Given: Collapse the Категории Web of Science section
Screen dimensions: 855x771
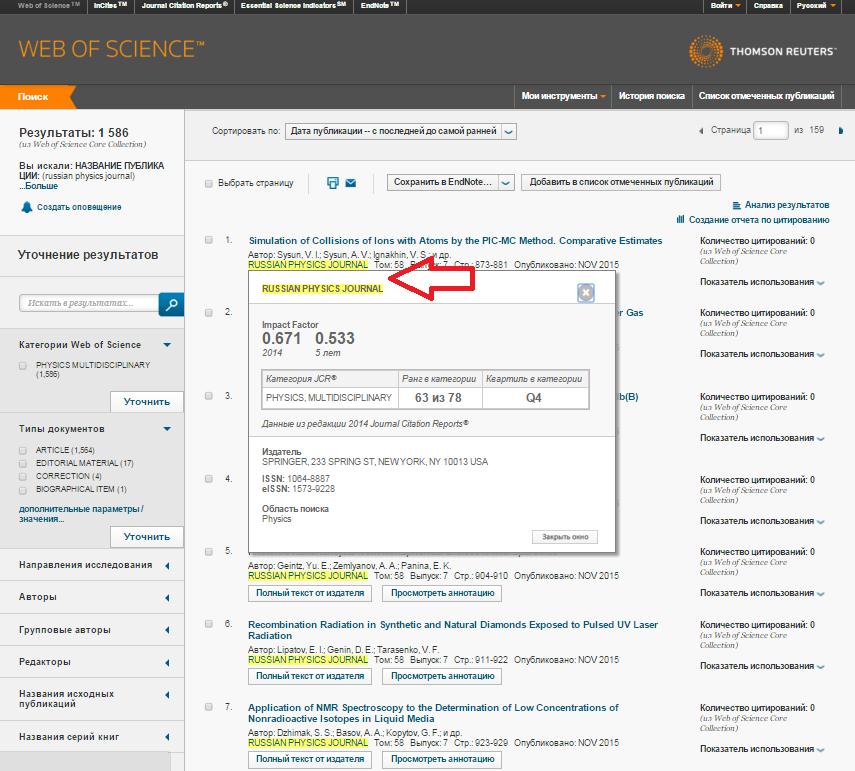Looking at the screenshot, I should click(x=167, y=345).
